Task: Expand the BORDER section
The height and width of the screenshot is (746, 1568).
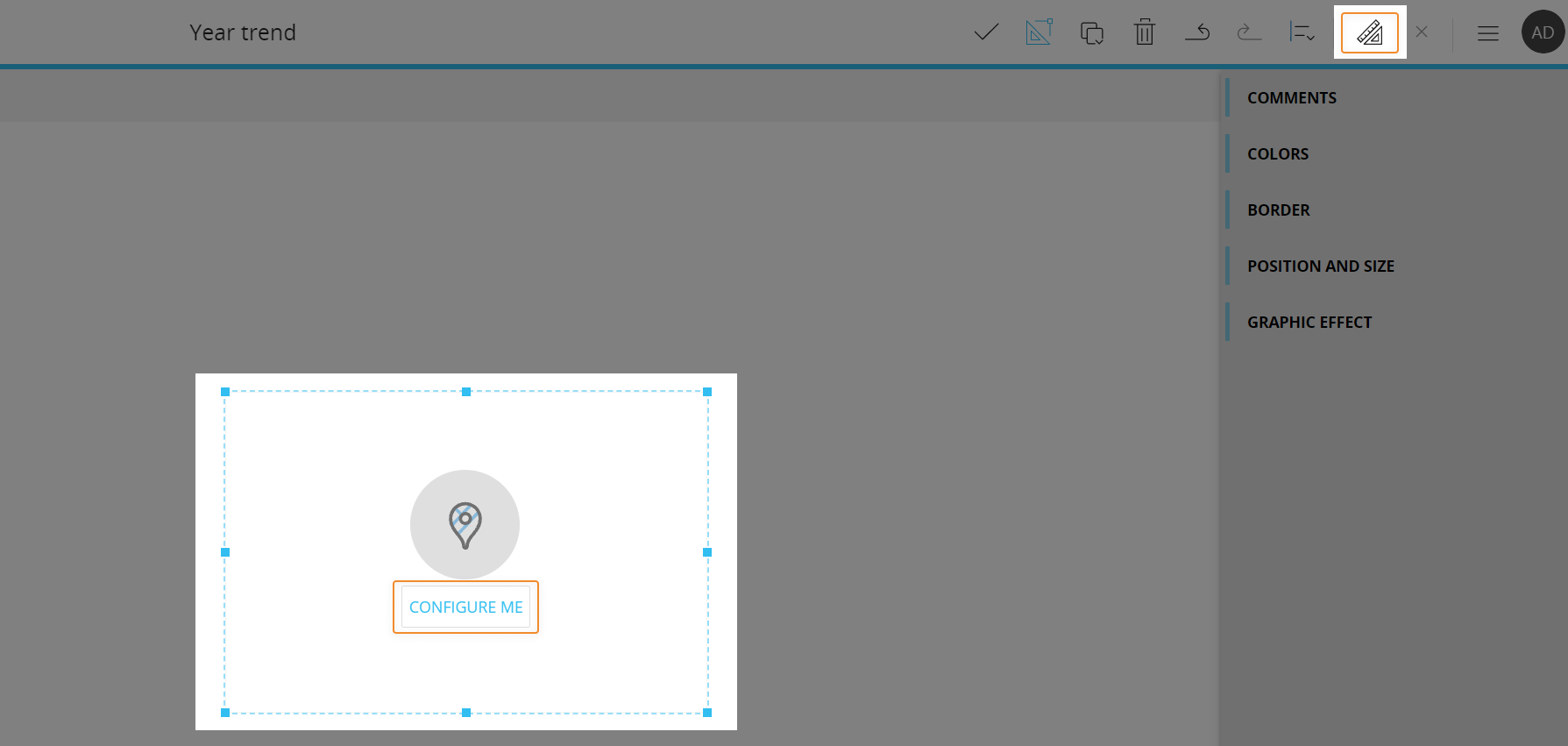Action: (x=1278, y=210)
